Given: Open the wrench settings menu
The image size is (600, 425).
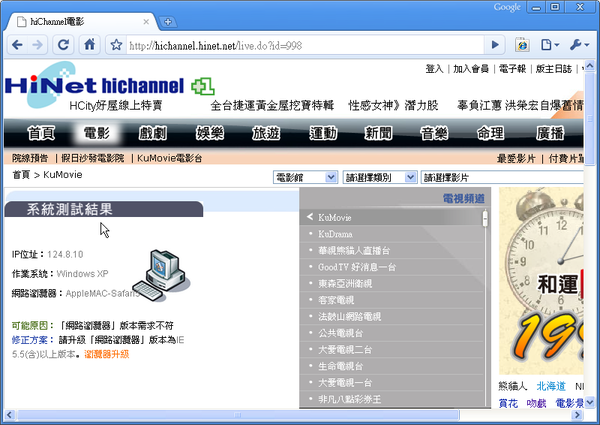Looking at the screenshot, I should click(x=579, y=45).
